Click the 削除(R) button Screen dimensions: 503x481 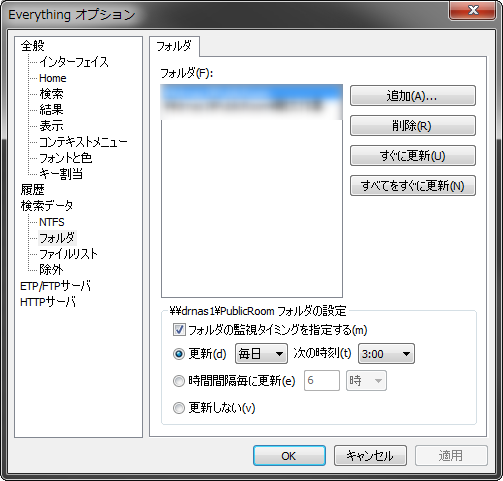(x=413, y=126)
